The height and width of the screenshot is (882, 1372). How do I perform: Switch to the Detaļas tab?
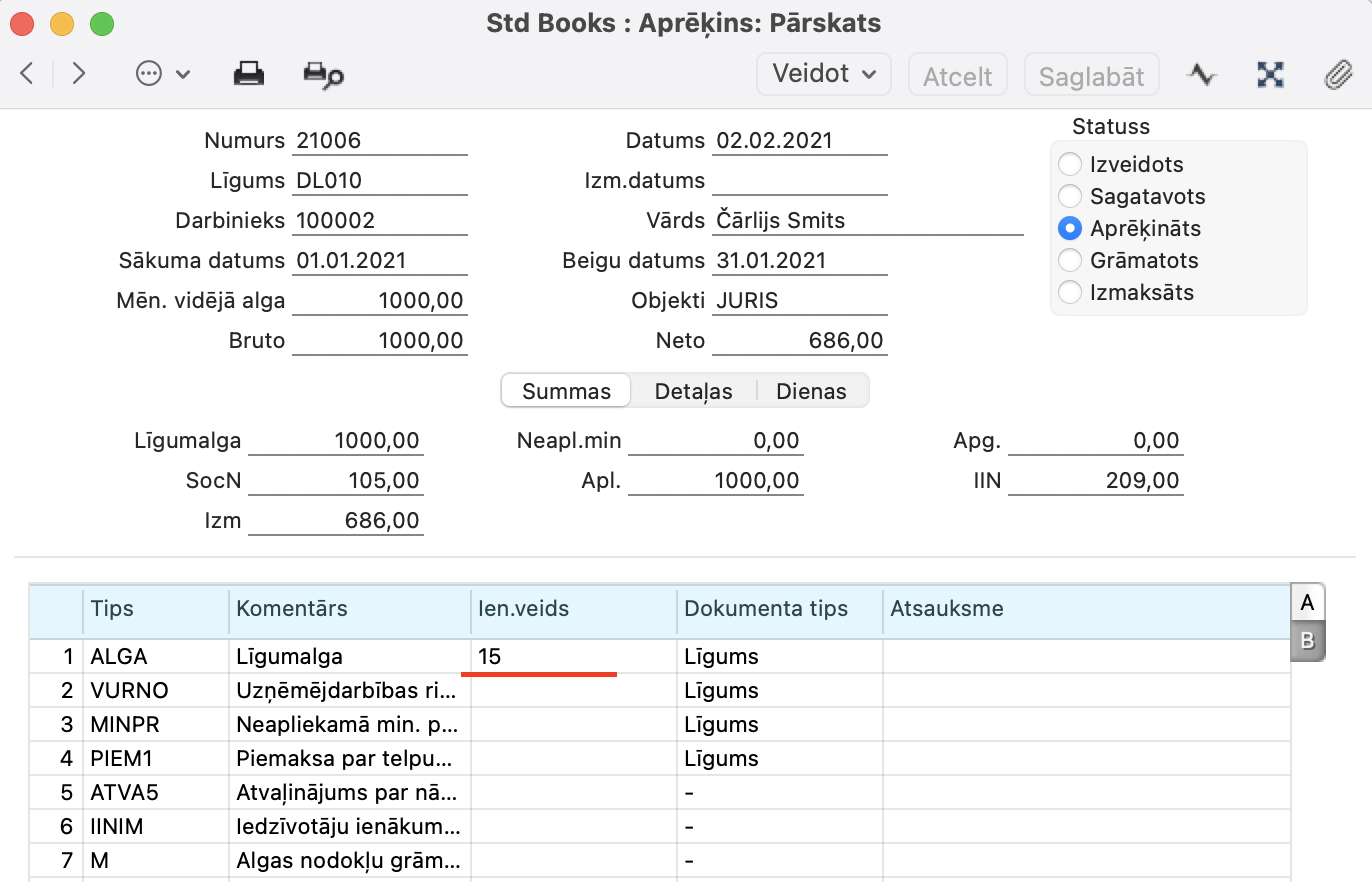[x=693, y=392]
